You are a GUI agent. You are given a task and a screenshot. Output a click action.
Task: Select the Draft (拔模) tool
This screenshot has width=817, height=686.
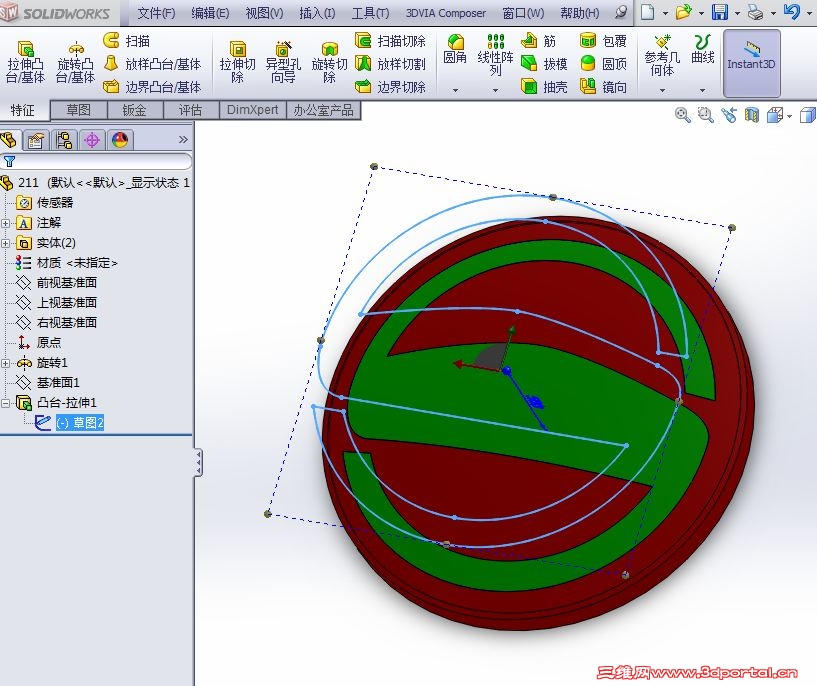[544, 64]
